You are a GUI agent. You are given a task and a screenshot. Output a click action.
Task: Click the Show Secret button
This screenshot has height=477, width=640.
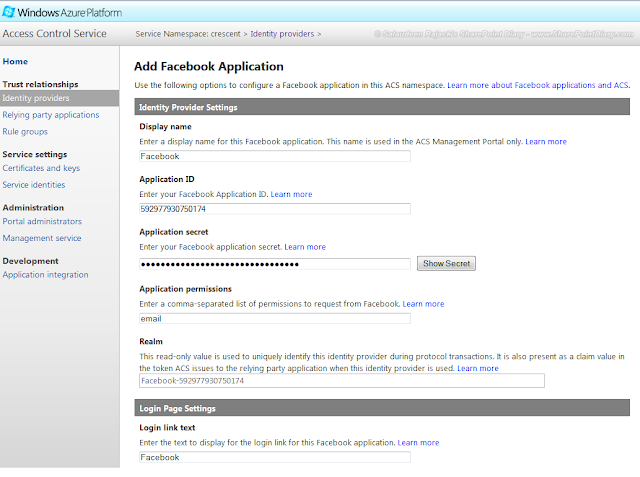point(446,264)
